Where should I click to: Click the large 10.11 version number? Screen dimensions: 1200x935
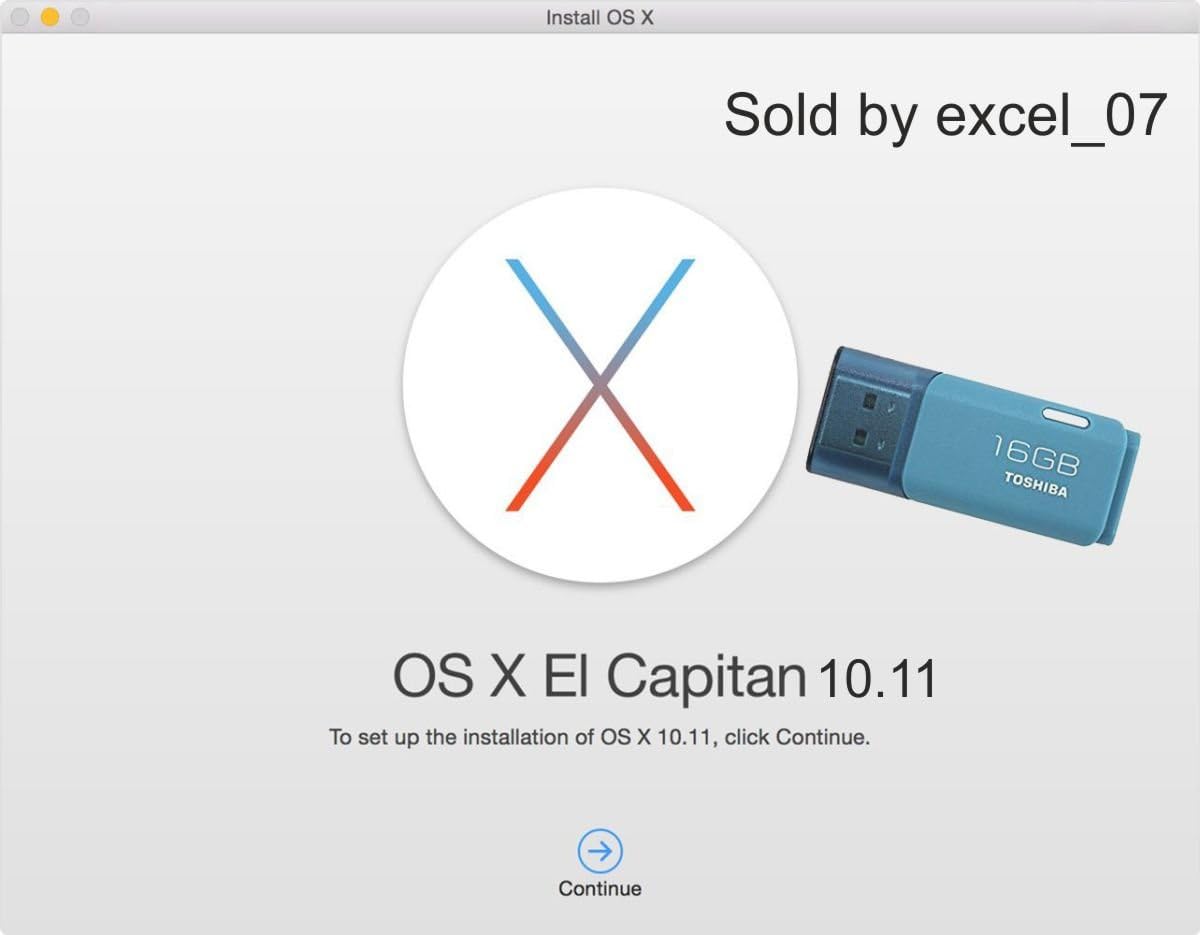coord(878,679)
